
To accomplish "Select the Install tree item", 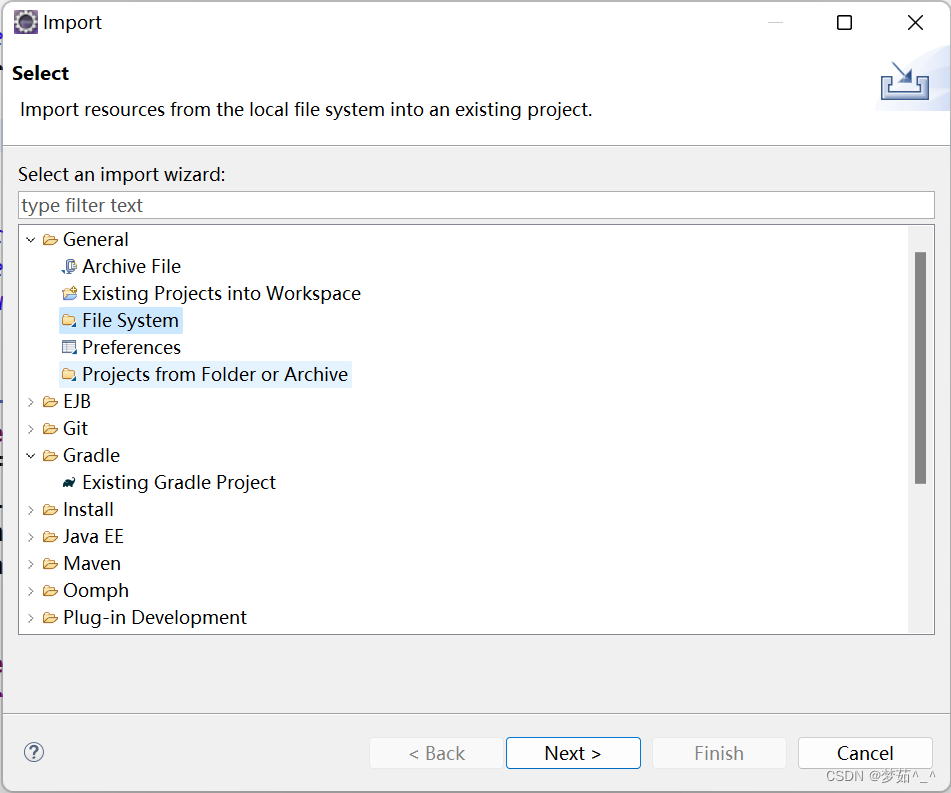I will (x=88, y=510).
